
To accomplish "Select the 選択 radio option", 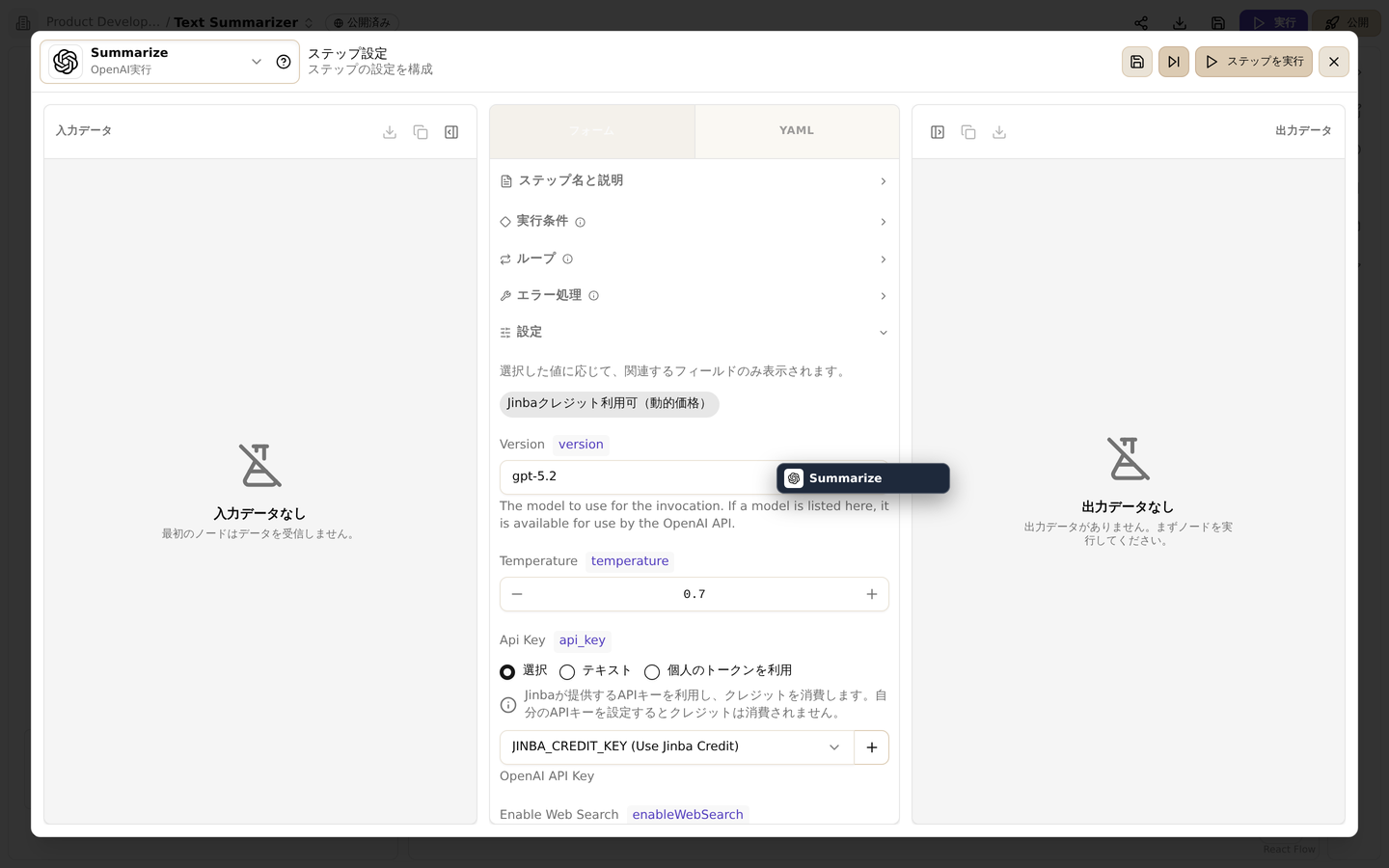I will click(507, 672).
